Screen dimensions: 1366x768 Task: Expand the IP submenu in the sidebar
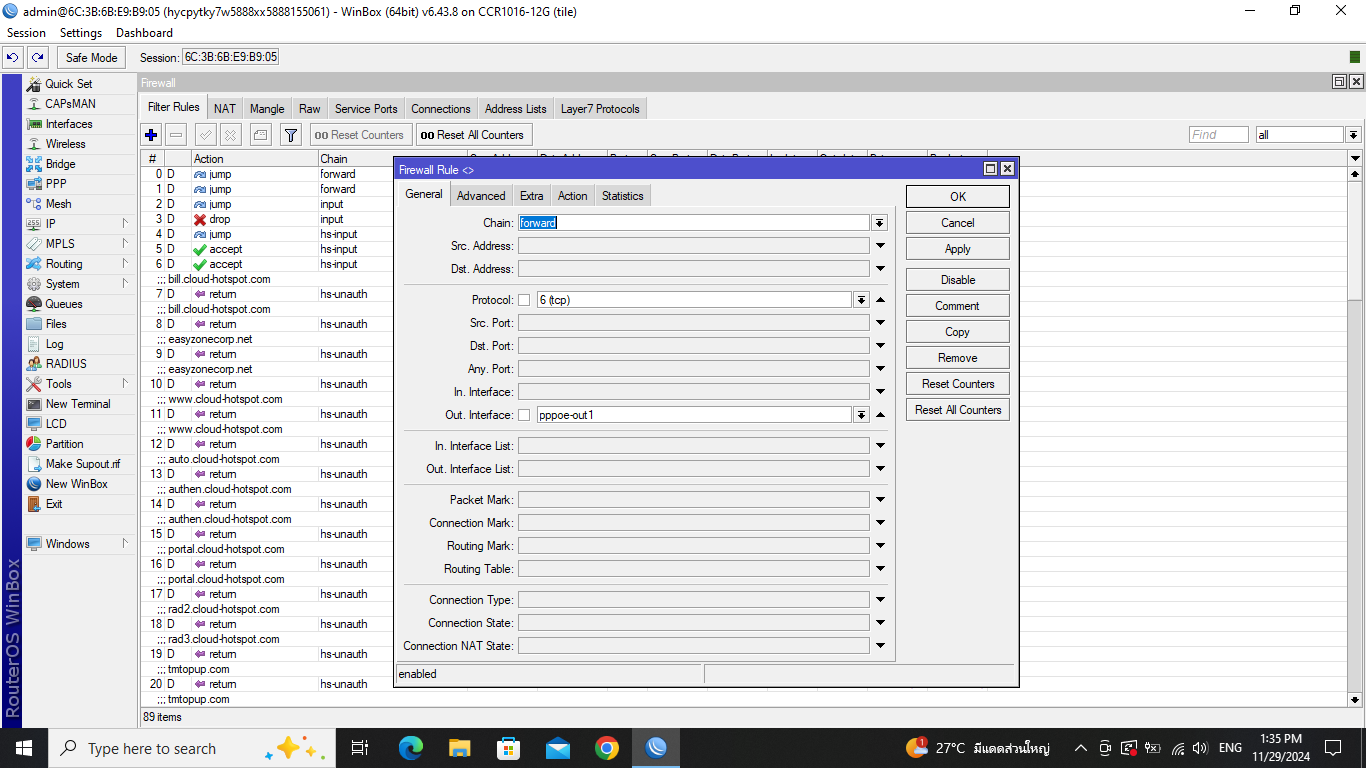point(125,224)
